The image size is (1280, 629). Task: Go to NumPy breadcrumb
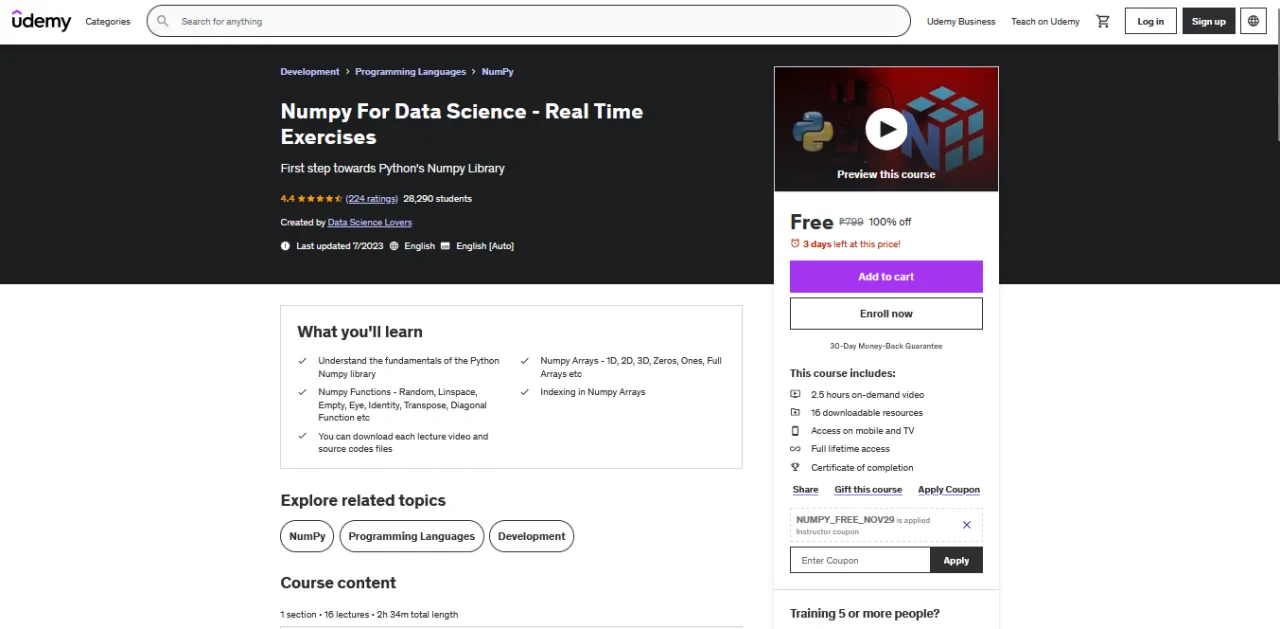[x=497, y=72]
